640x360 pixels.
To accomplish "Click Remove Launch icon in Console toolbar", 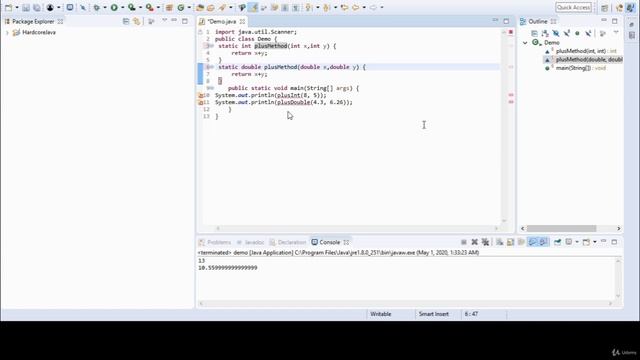I will pyautogui.click(x=474, y=242).
